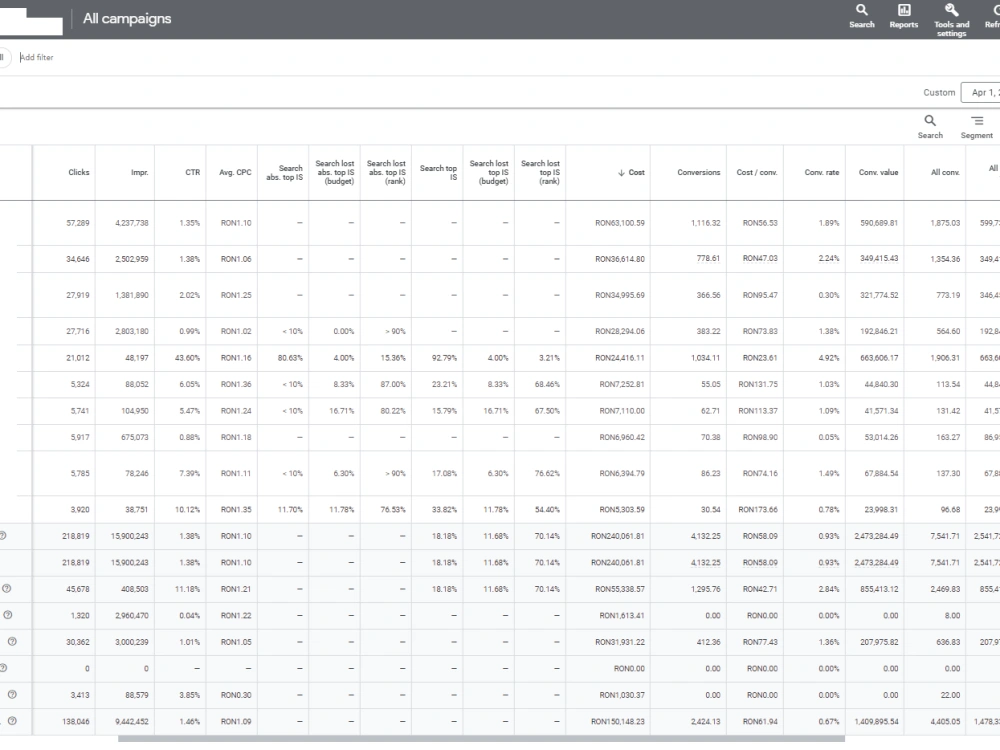The image size is (1000, 750).
Task: Select the 43.60% CTR cell
Action: click(x=188, y=358)
